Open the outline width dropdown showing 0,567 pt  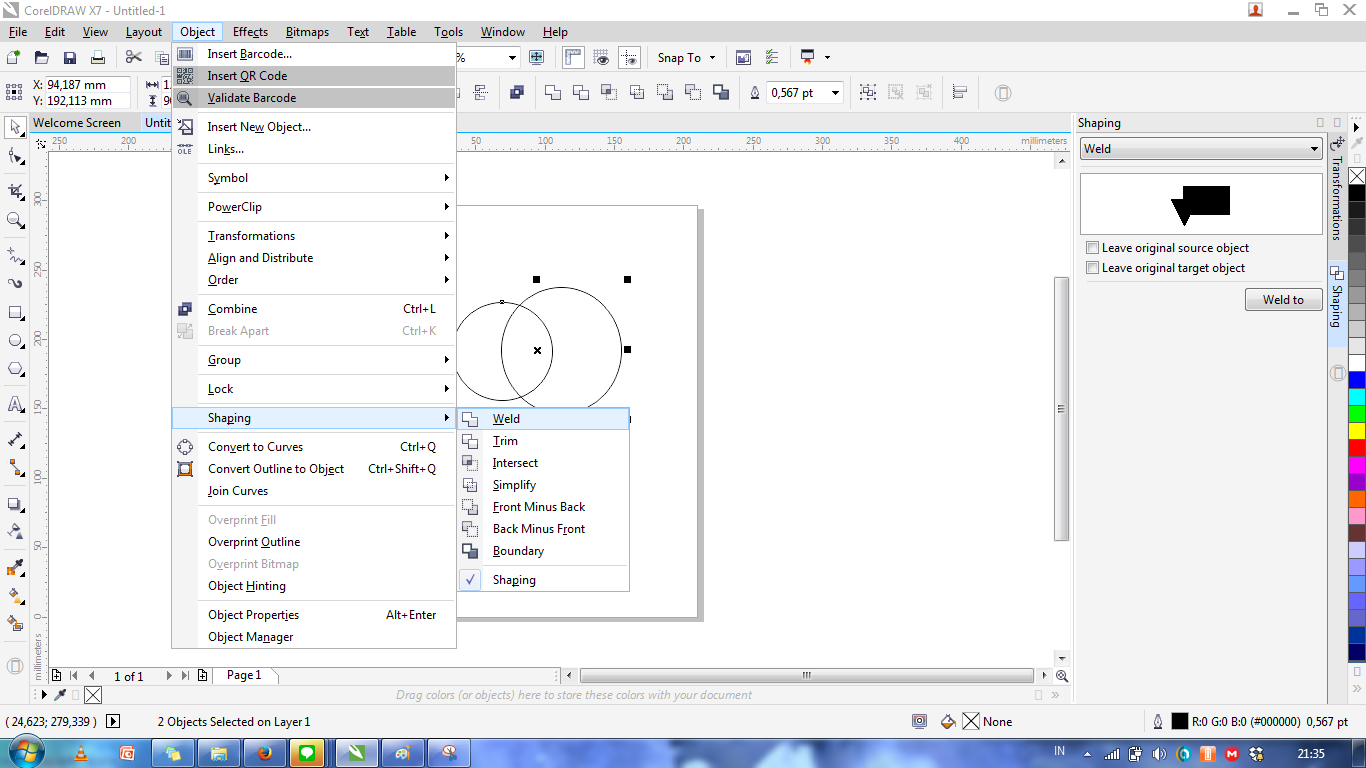836,92
